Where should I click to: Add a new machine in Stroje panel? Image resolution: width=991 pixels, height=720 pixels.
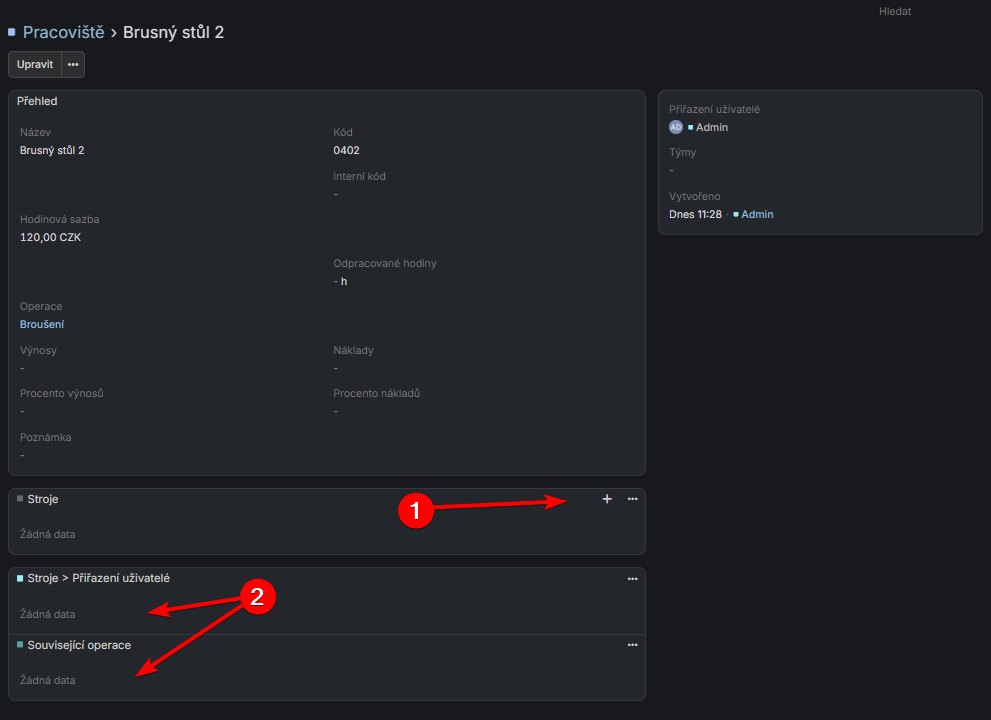pyautogui.click(x=607, y=499)
